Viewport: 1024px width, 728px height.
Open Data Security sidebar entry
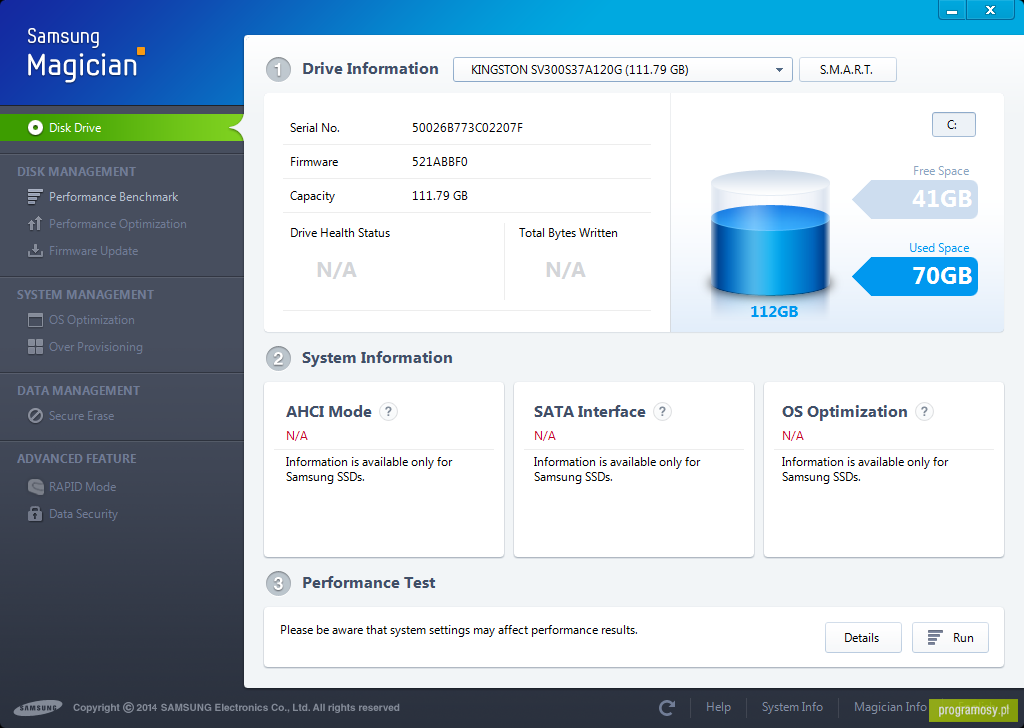tap(83, 514)
